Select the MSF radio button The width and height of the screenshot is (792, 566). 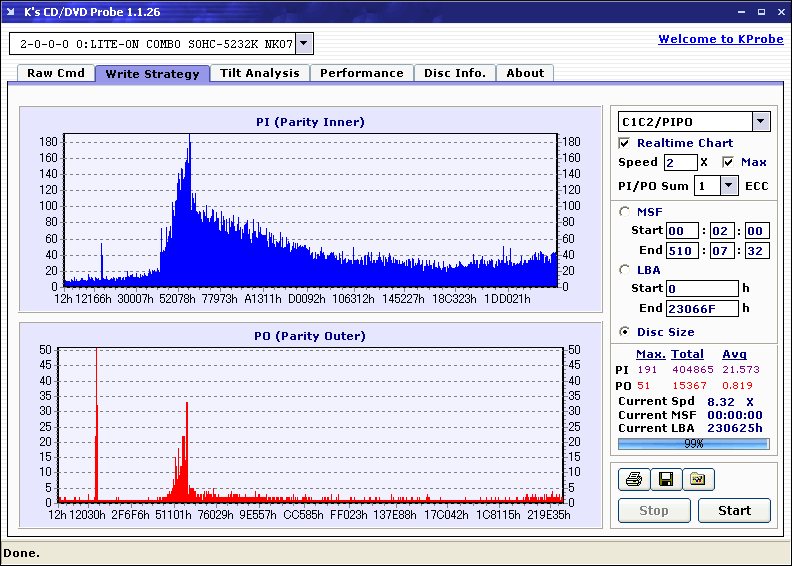pyautogui.click(x=625, y=211)
